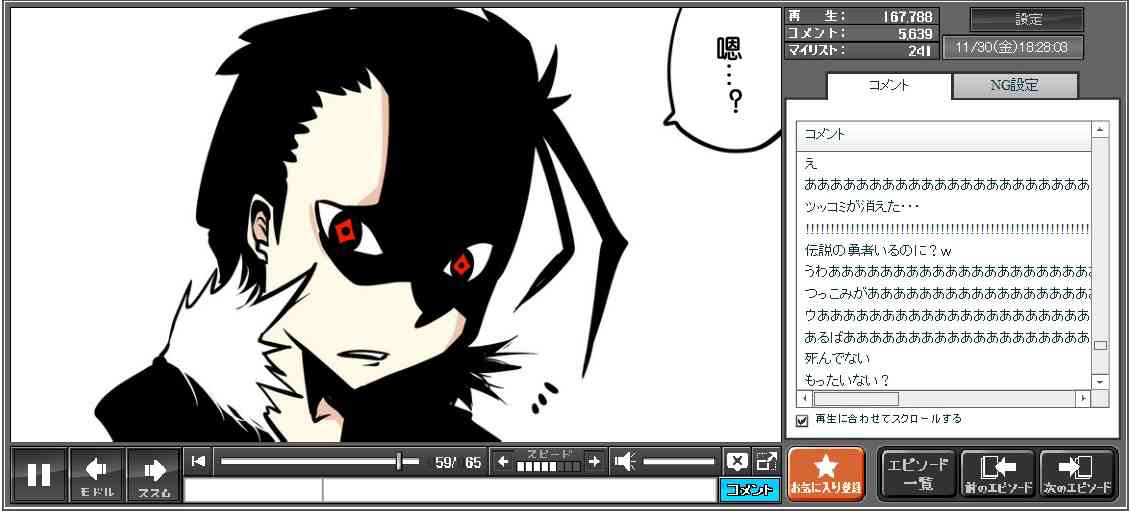Hide comments with the speech-bubble X icon

(x=737, y=461)
